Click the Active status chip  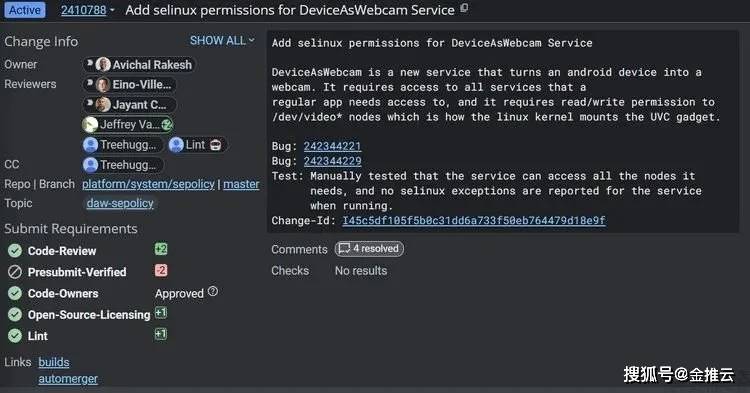click(x=25, y=10)
